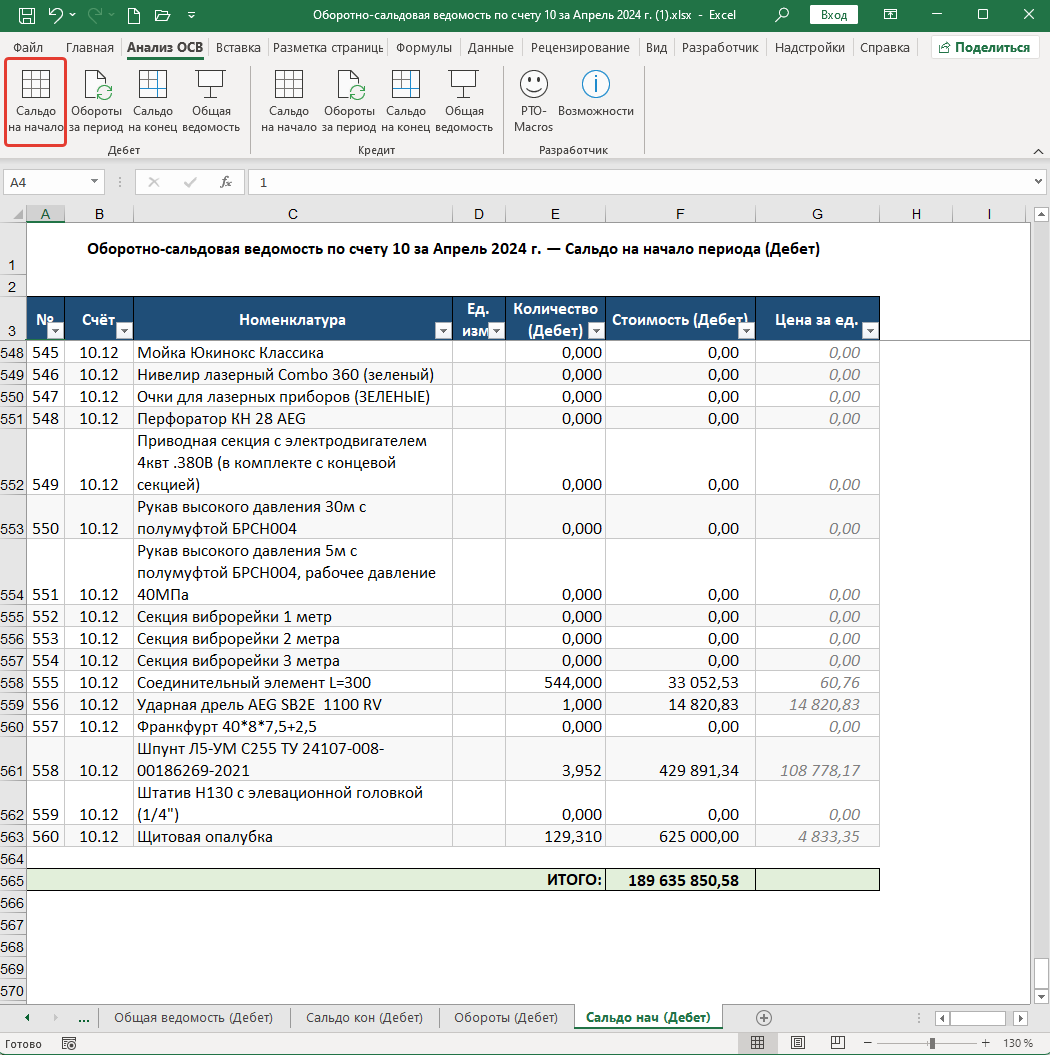
Task: Open the 'Формулы' ribbon tab
Action: point(424,48)
